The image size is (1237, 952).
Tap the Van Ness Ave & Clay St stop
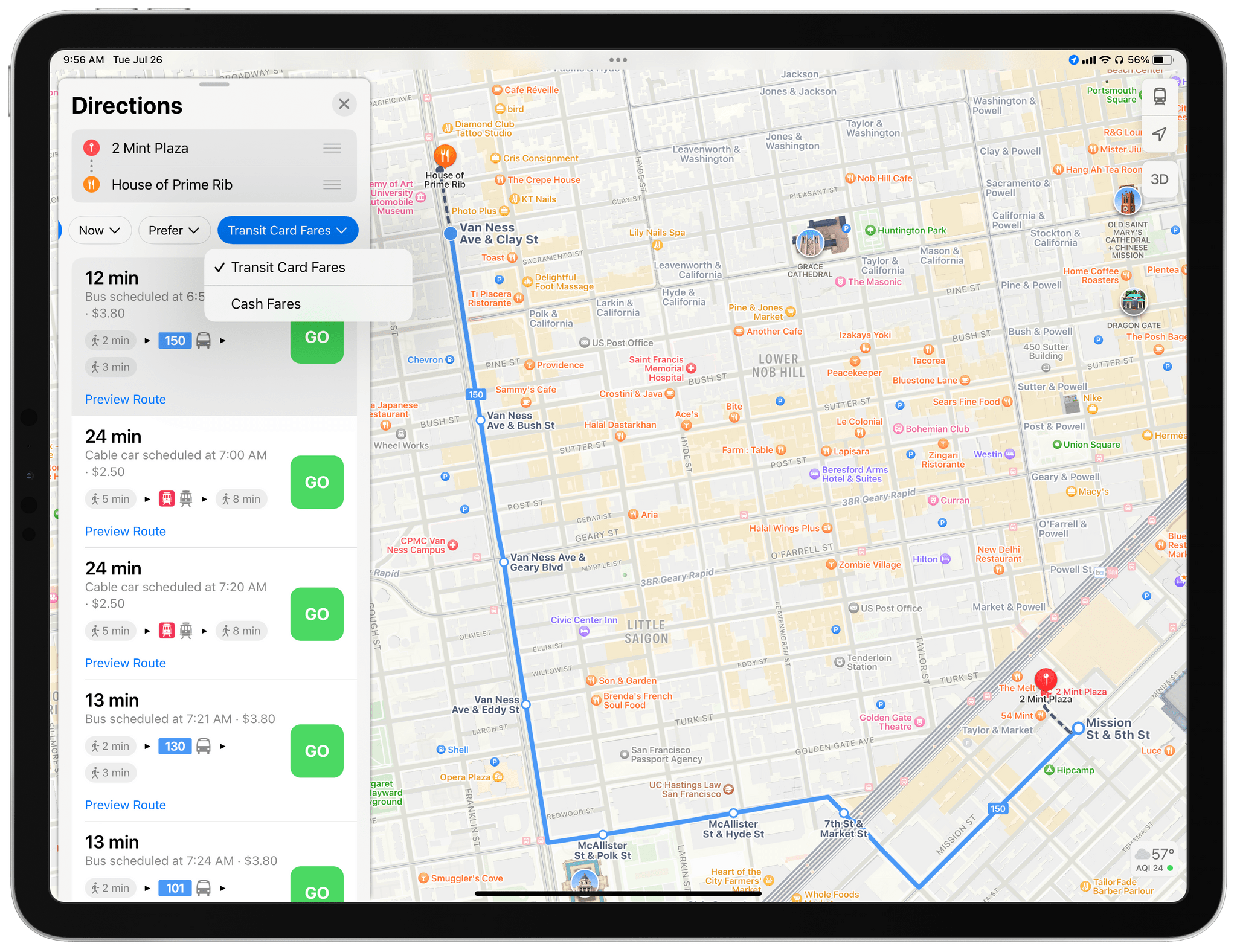[451, 233]
